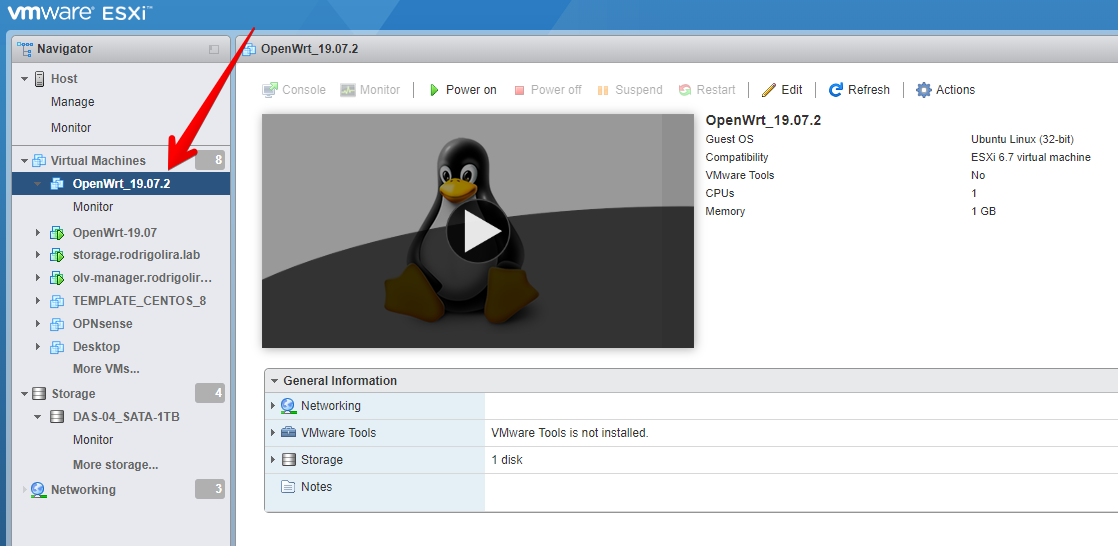
Task: Click the Refresh icon in toolbar
Action: [836, 90]
